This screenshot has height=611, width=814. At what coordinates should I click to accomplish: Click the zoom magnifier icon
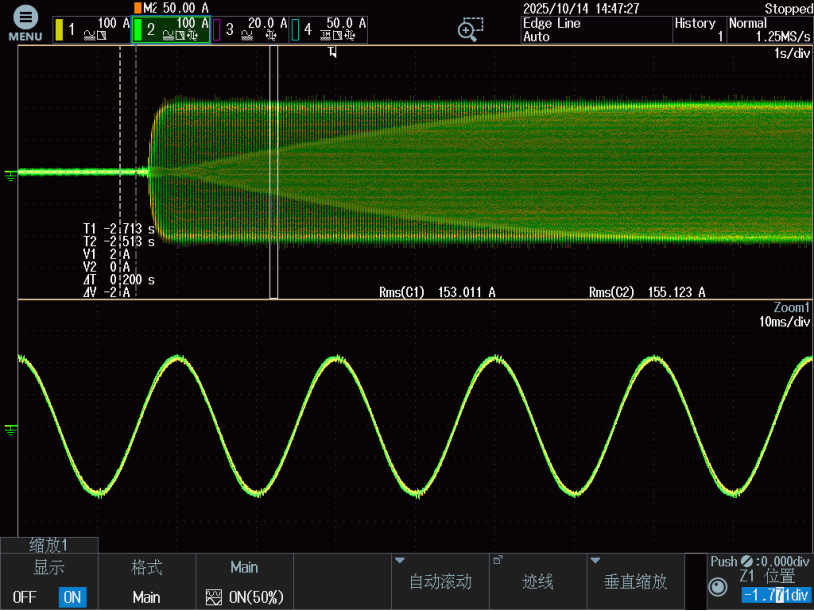[x=470, y=29]
